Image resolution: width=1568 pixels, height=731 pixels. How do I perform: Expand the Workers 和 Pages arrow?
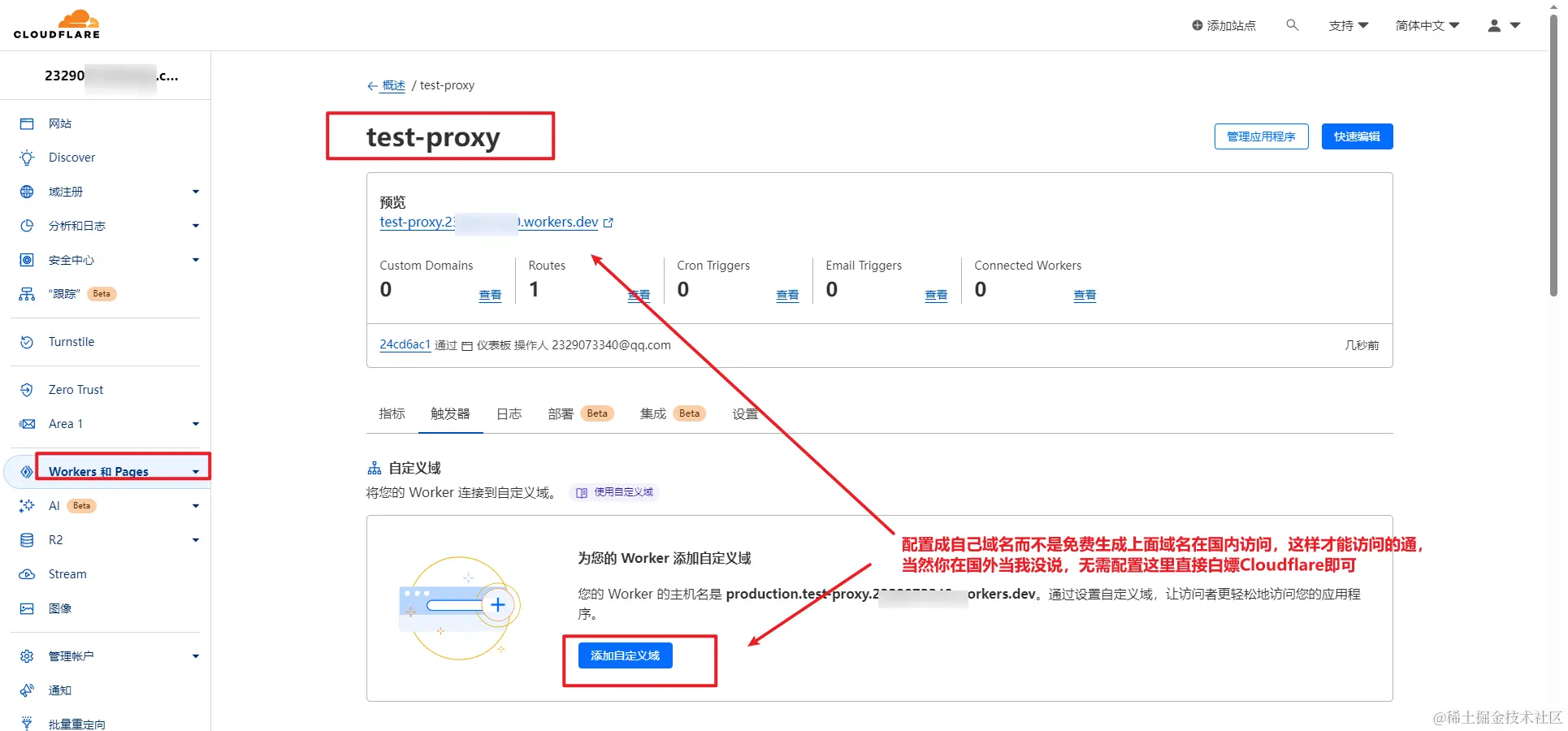[x=195, y=472]
